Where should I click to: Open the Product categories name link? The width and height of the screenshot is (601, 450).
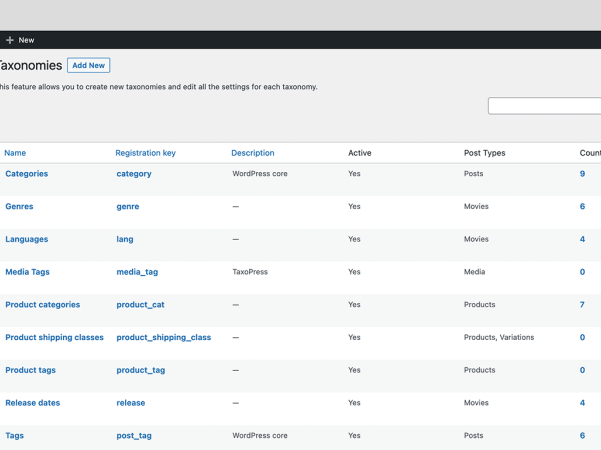coord(42,305)
